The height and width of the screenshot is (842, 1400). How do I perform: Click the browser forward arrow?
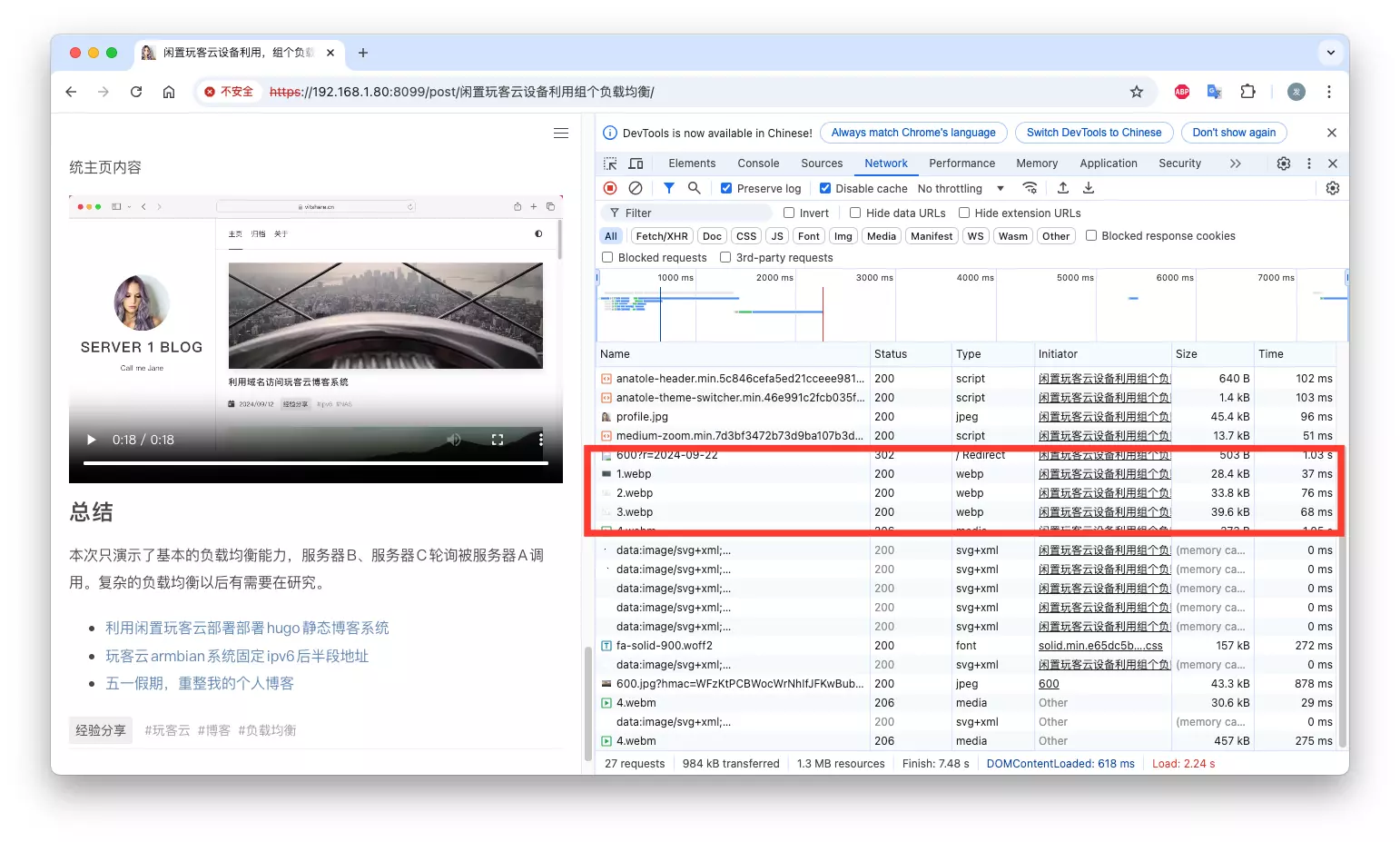(104, 92)
